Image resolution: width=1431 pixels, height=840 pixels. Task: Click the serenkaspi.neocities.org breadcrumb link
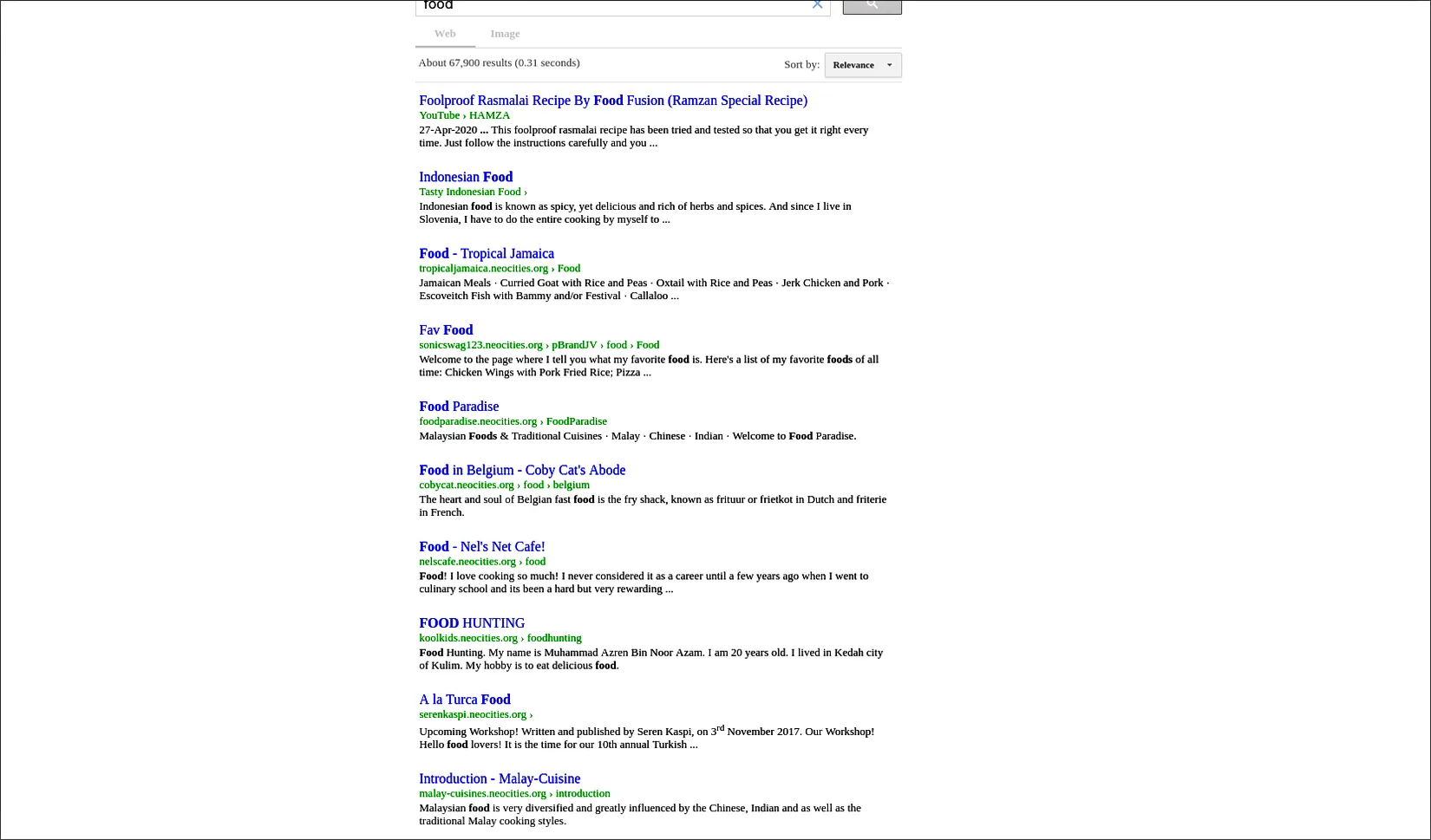(x=473, y=713)
